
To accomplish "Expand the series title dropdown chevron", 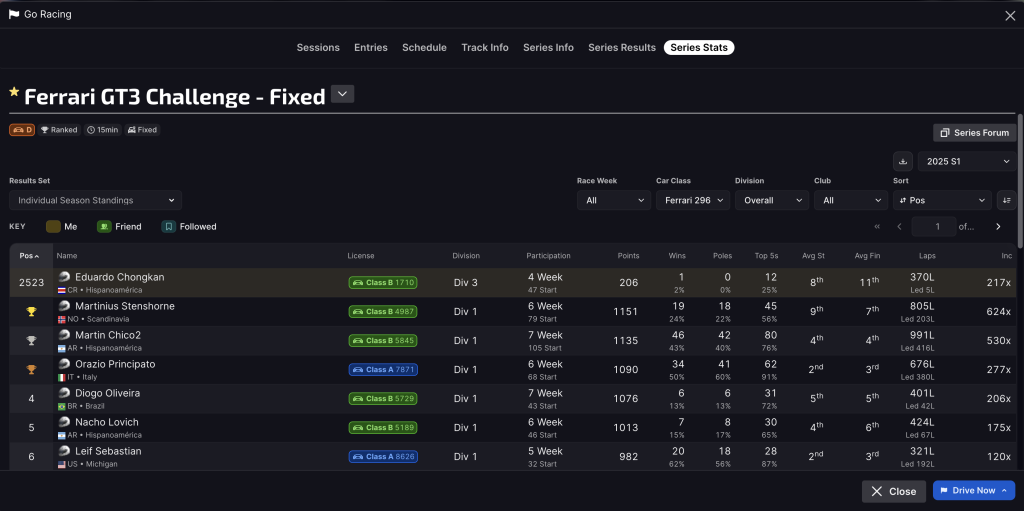I will (343, 94).
